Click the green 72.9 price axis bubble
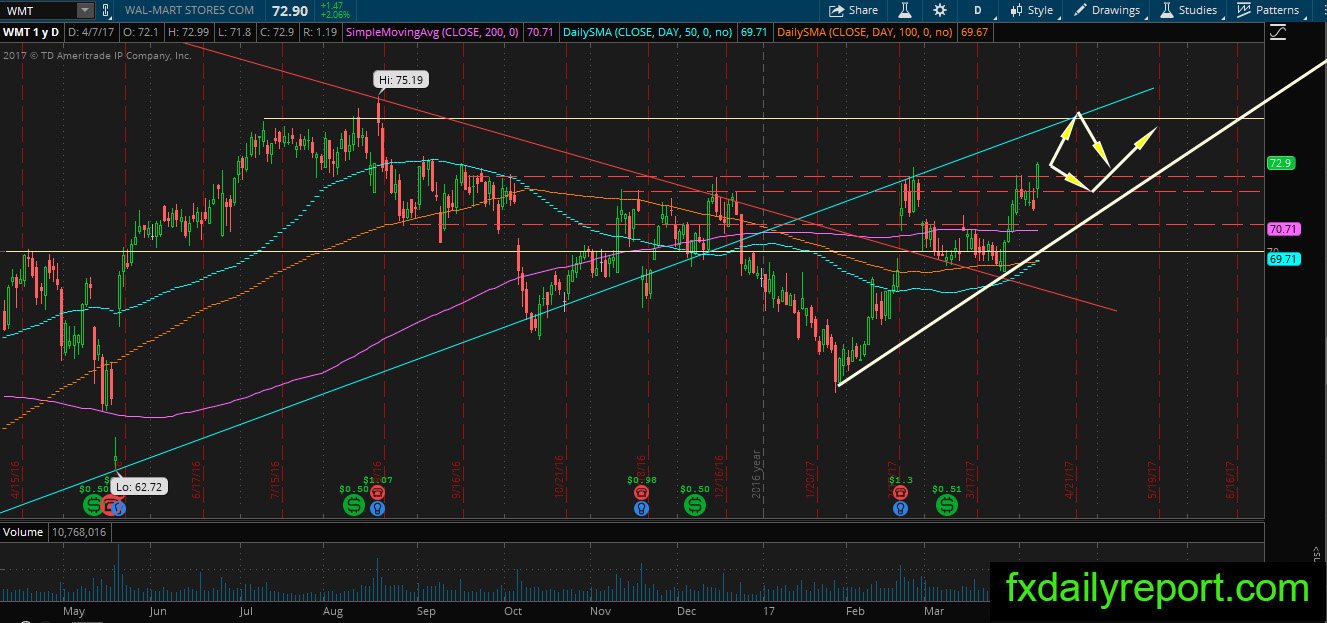Image resolution: width=1327 pixels, height=623 pixels. pyautogui.click(x=1281, y=163)
